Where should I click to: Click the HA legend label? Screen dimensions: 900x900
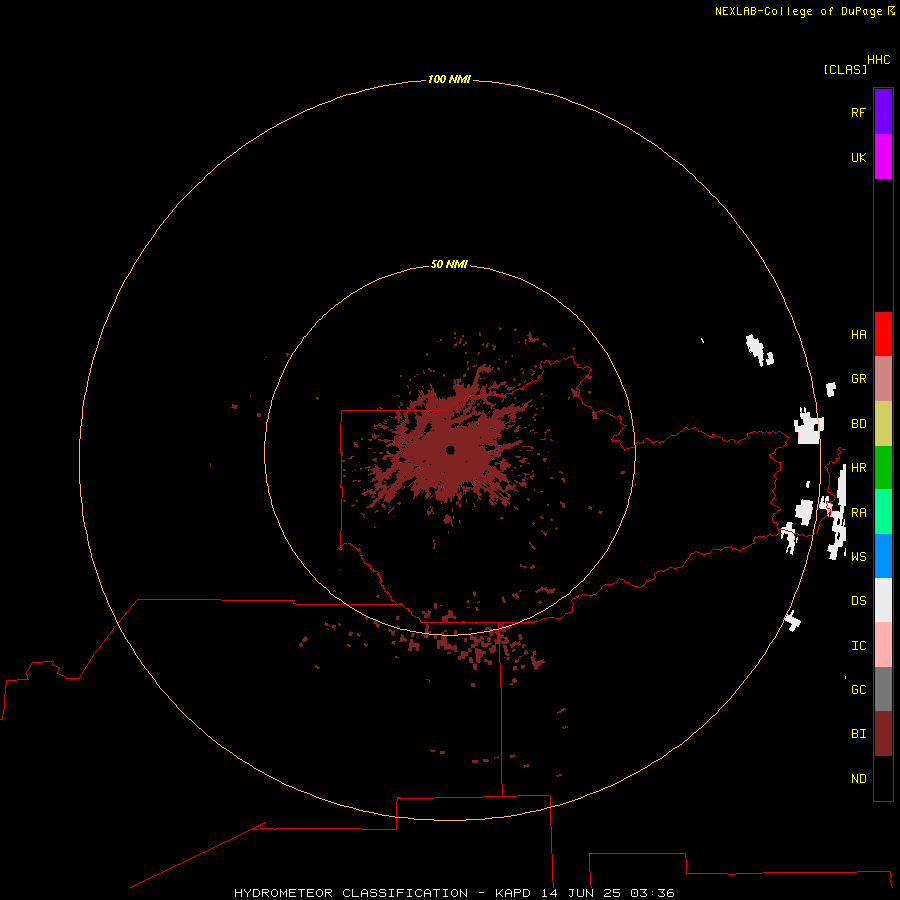coord(858,335)
